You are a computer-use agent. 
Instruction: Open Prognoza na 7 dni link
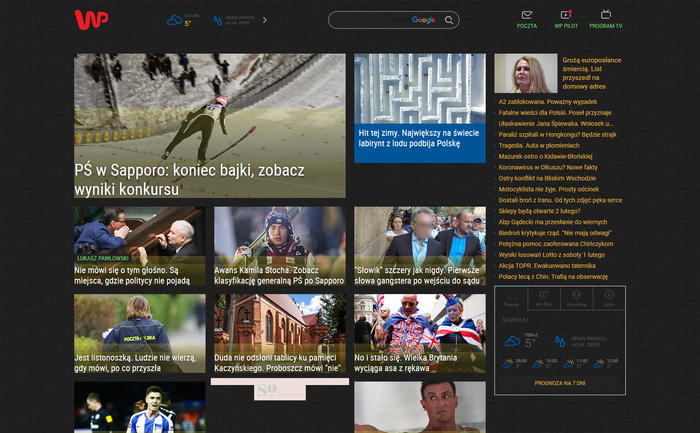(560, 383)
